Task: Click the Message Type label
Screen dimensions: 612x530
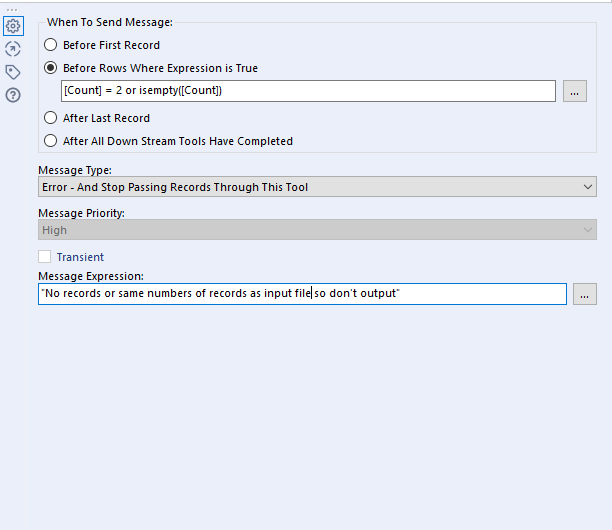Action: [75, 171]
